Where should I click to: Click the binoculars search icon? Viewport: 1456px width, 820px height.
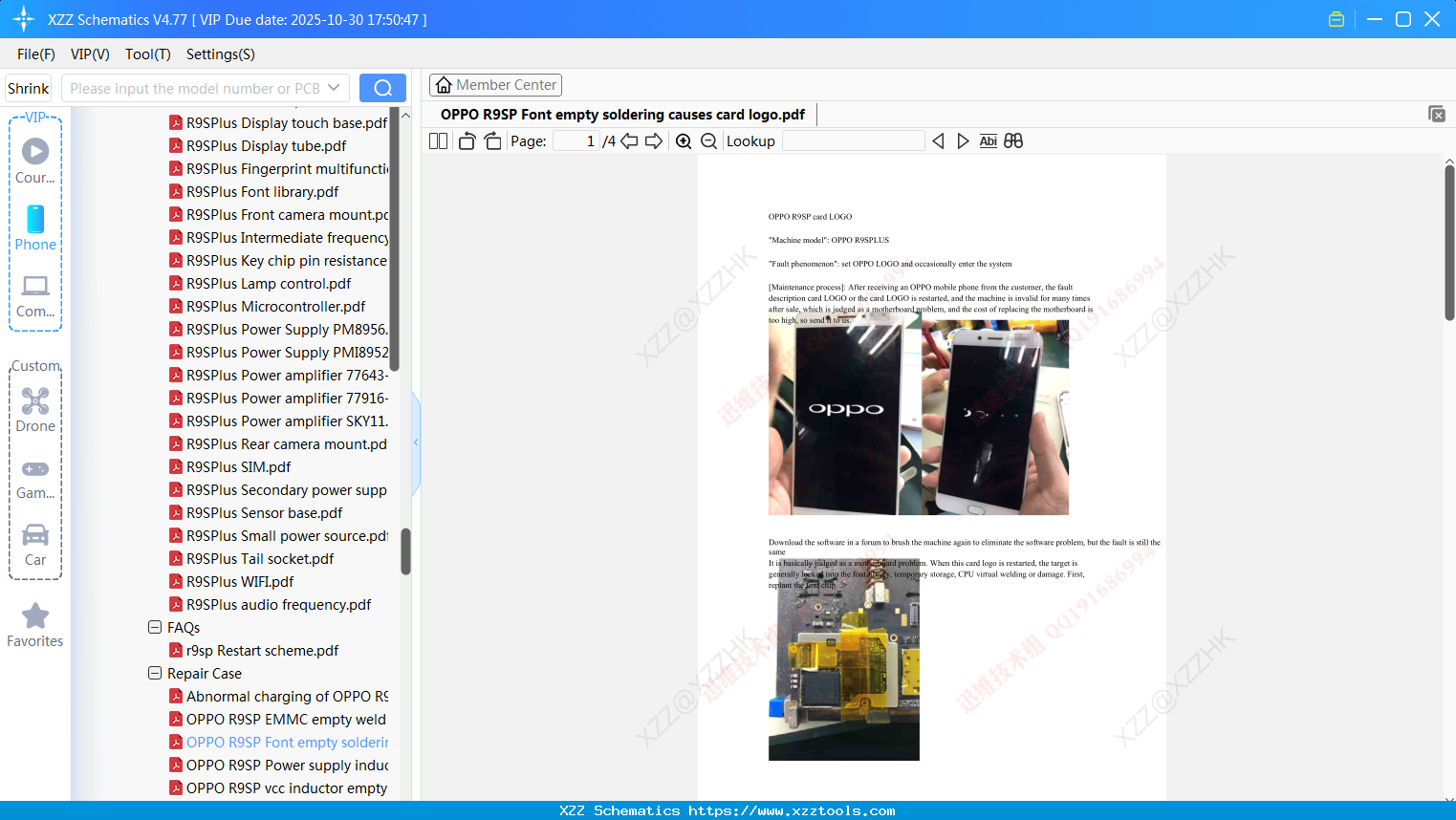1013,141
